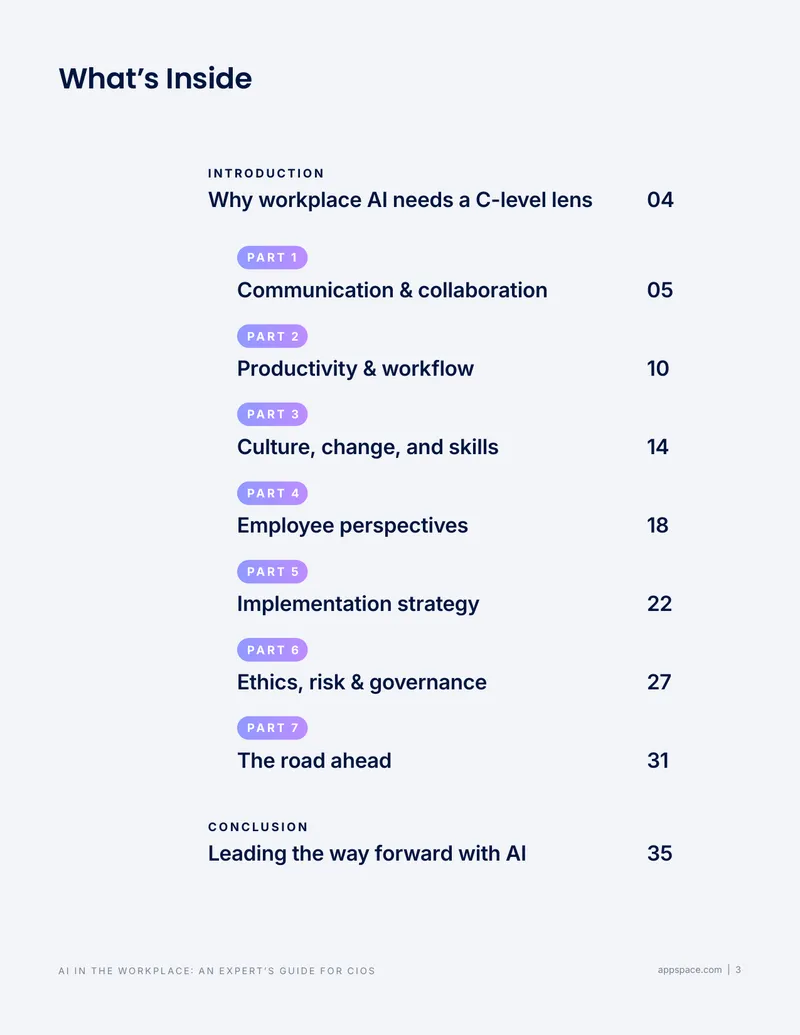Image resolution: width=800 pixels, height=1035 pixels.
Task: Open 'Leading the way forward with AI'
Action: point(367,853)
